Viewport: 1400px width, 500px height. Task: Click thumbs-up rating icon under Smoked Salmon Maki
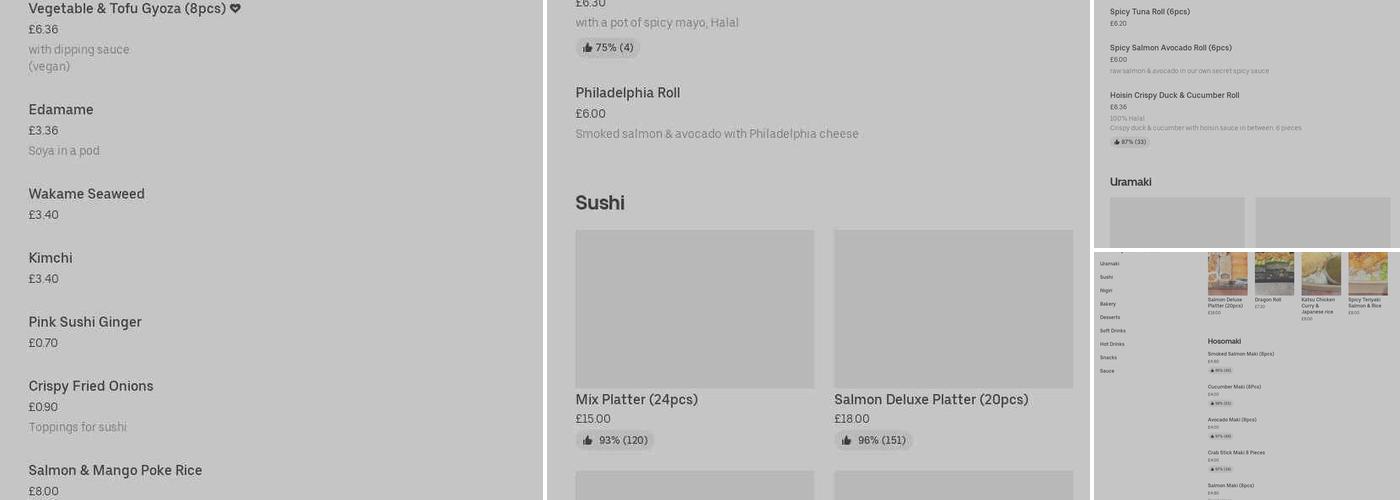1211,370
